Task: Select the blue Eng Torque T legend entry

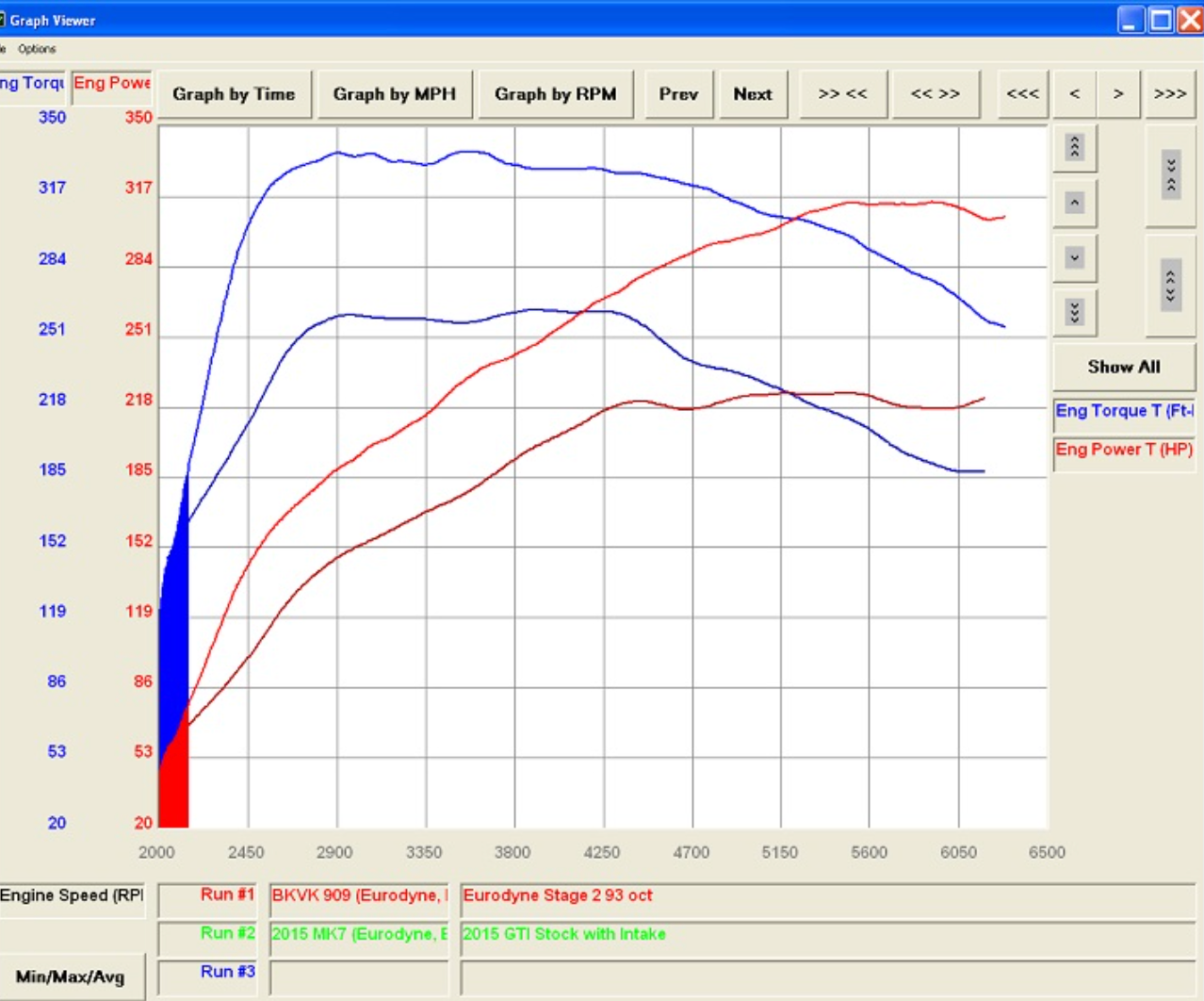Action: tap(1123, 411)
